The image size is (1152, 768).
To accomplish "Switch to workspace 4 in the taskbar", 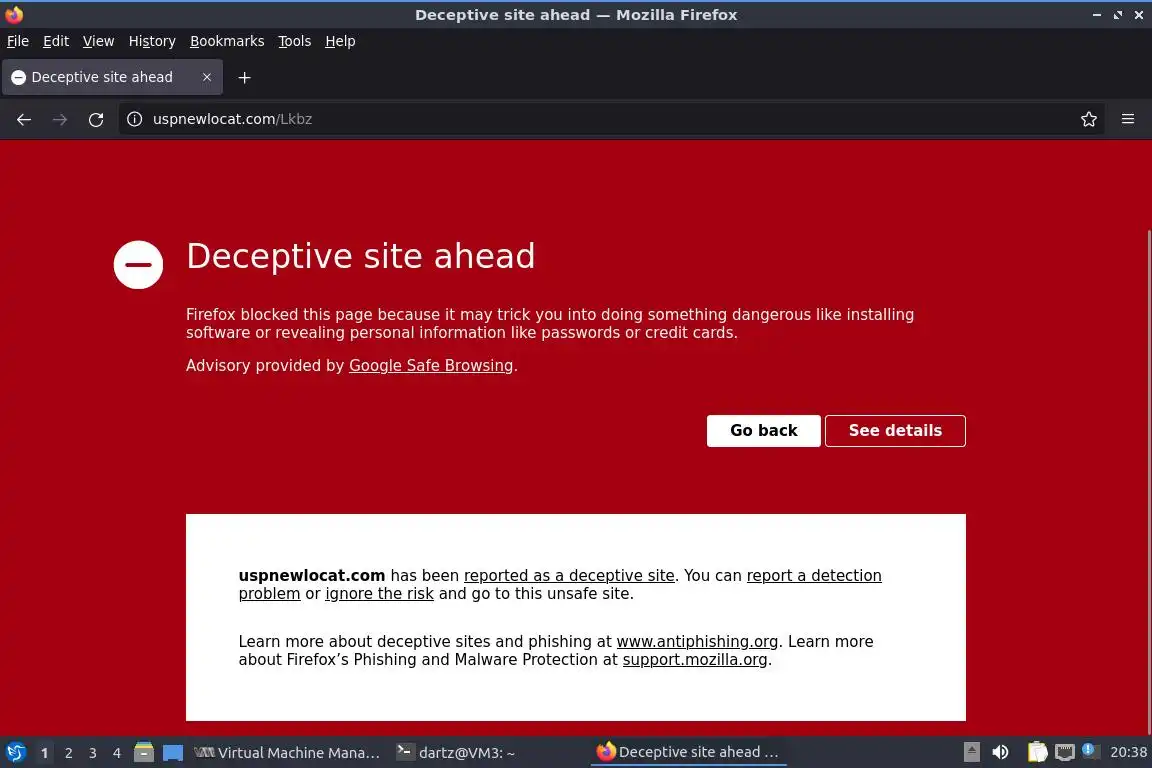I will click(x=117, y=753).
